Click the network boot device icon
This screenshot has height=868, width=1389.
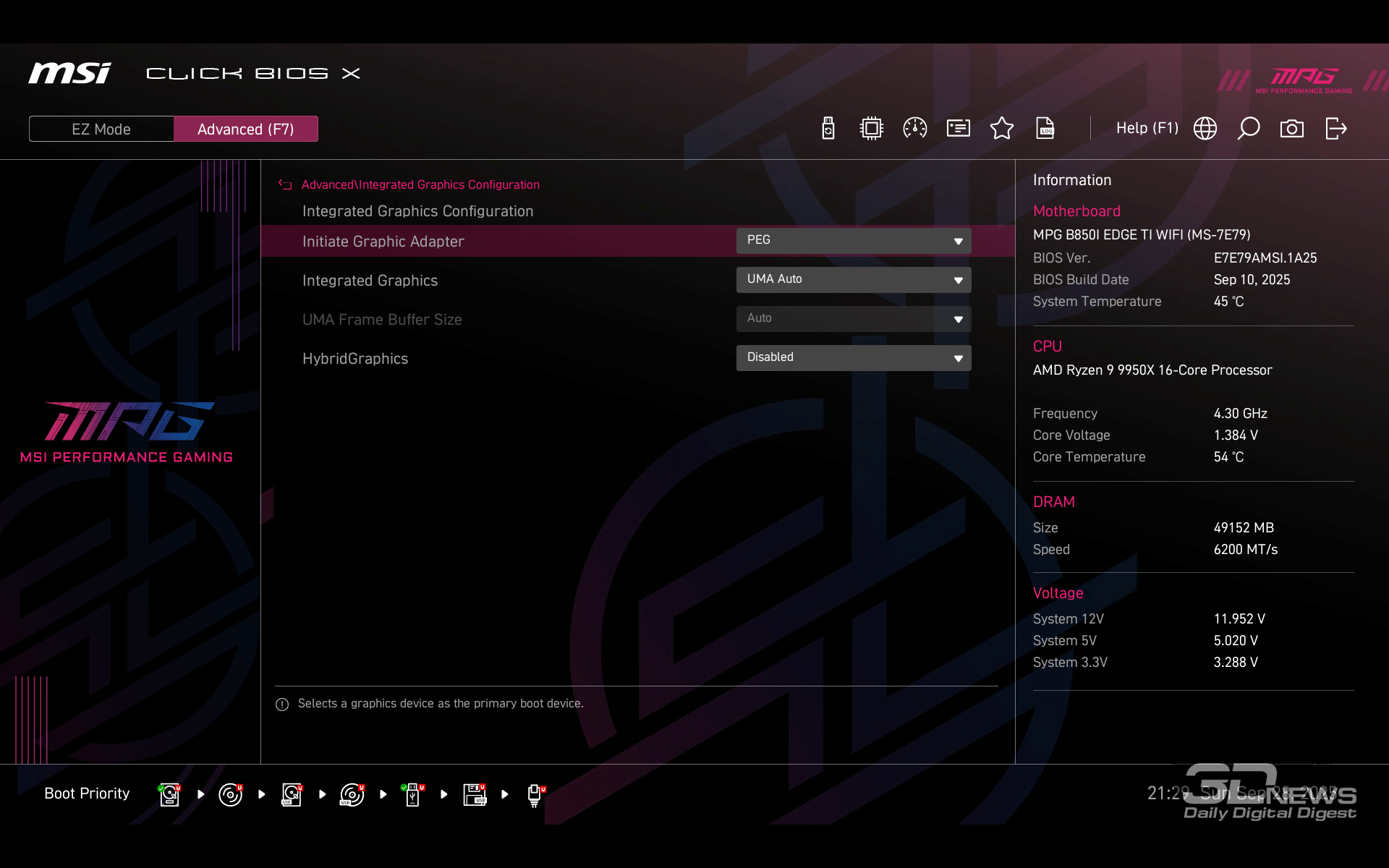click(x=535, y=794)
